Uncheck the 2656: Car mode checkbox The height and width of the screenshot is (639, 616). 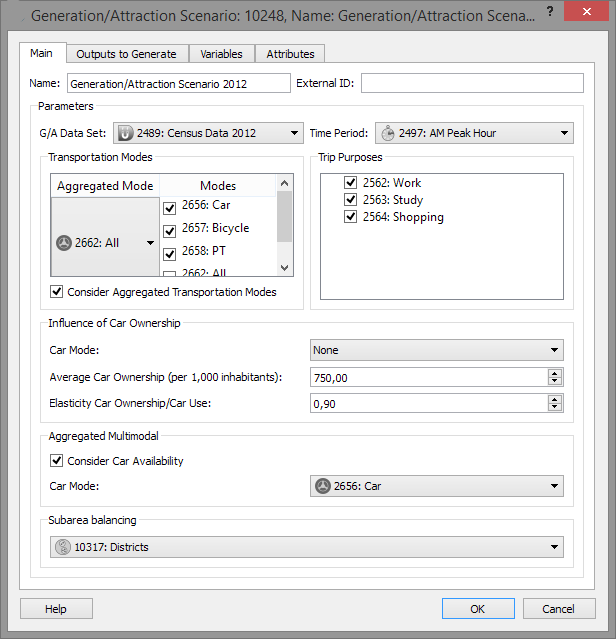[x=169, y=208]
